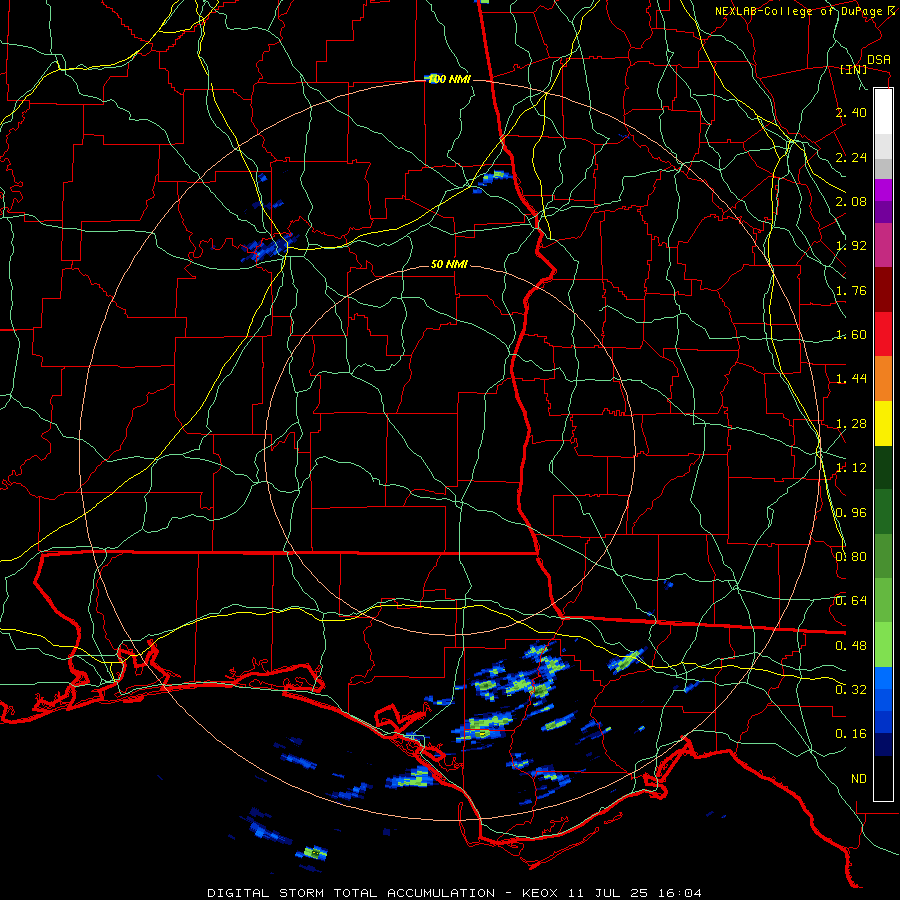Click the KEOX station identifier

coord(541,893)
